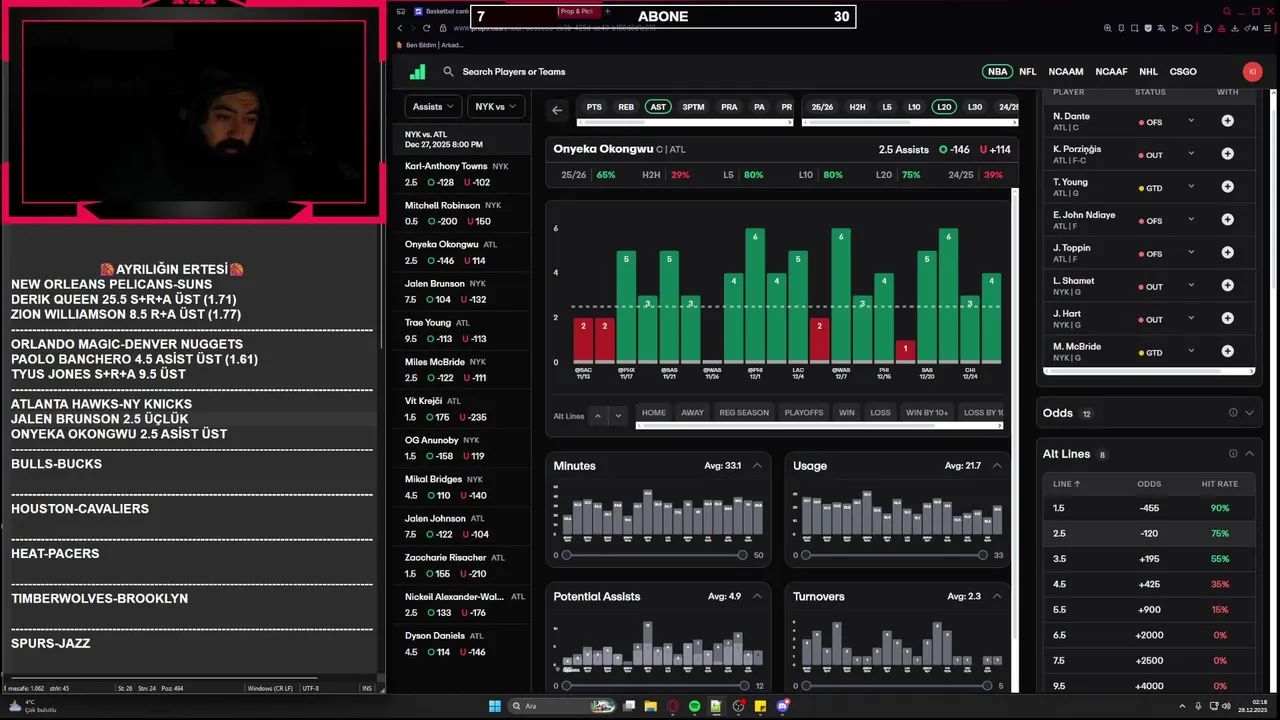Collapse the Minutes chart
This screenshot has width=1280, height=720.
757,466
